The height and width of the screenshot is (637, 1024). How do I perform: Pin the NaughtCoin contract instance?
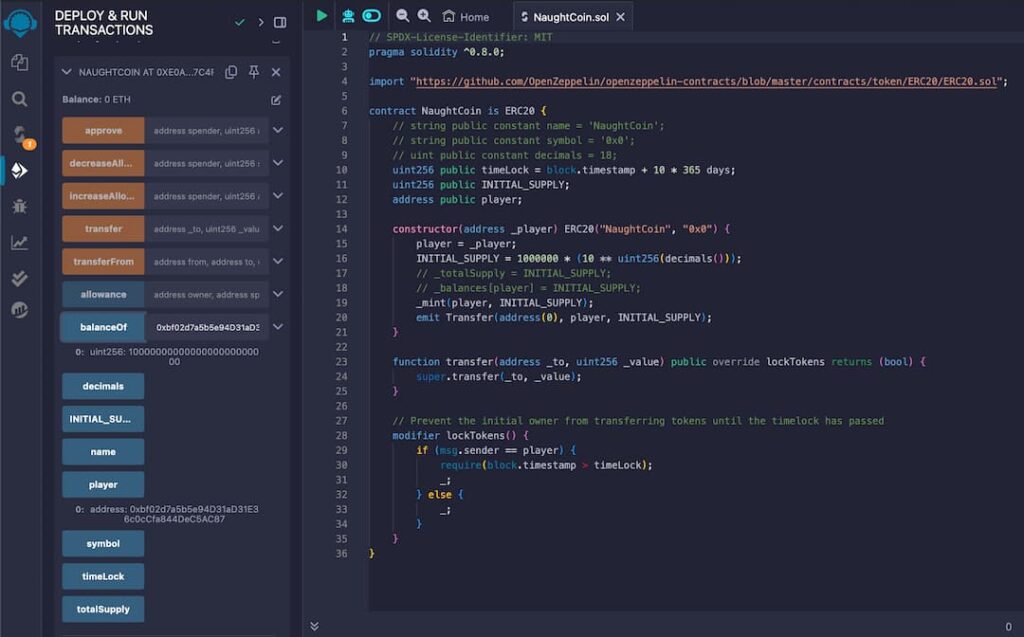(x=254, y=72)
